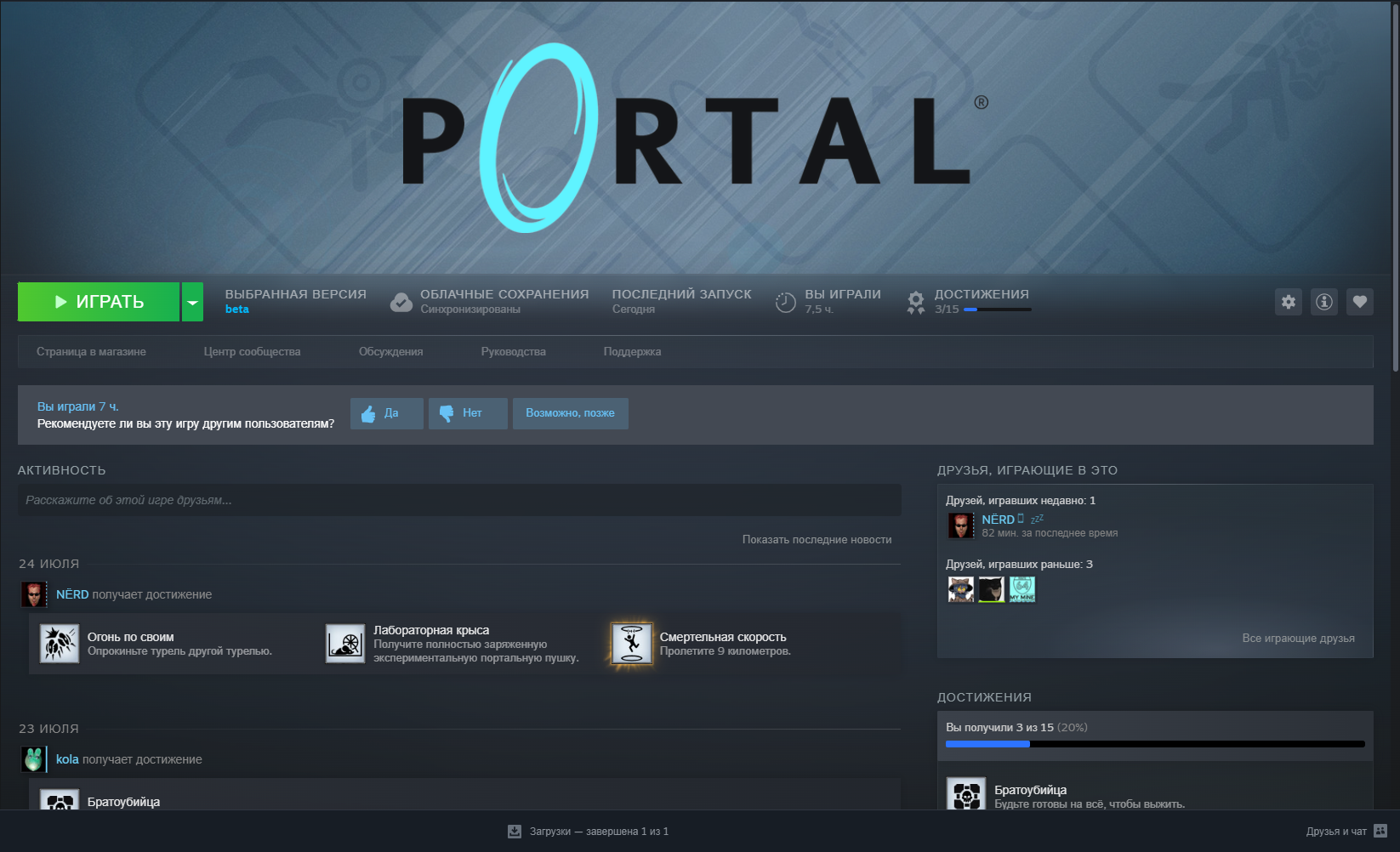Open Обсуждения tab
Viewport: 1400px width, 852px height.
click(391, 352)
